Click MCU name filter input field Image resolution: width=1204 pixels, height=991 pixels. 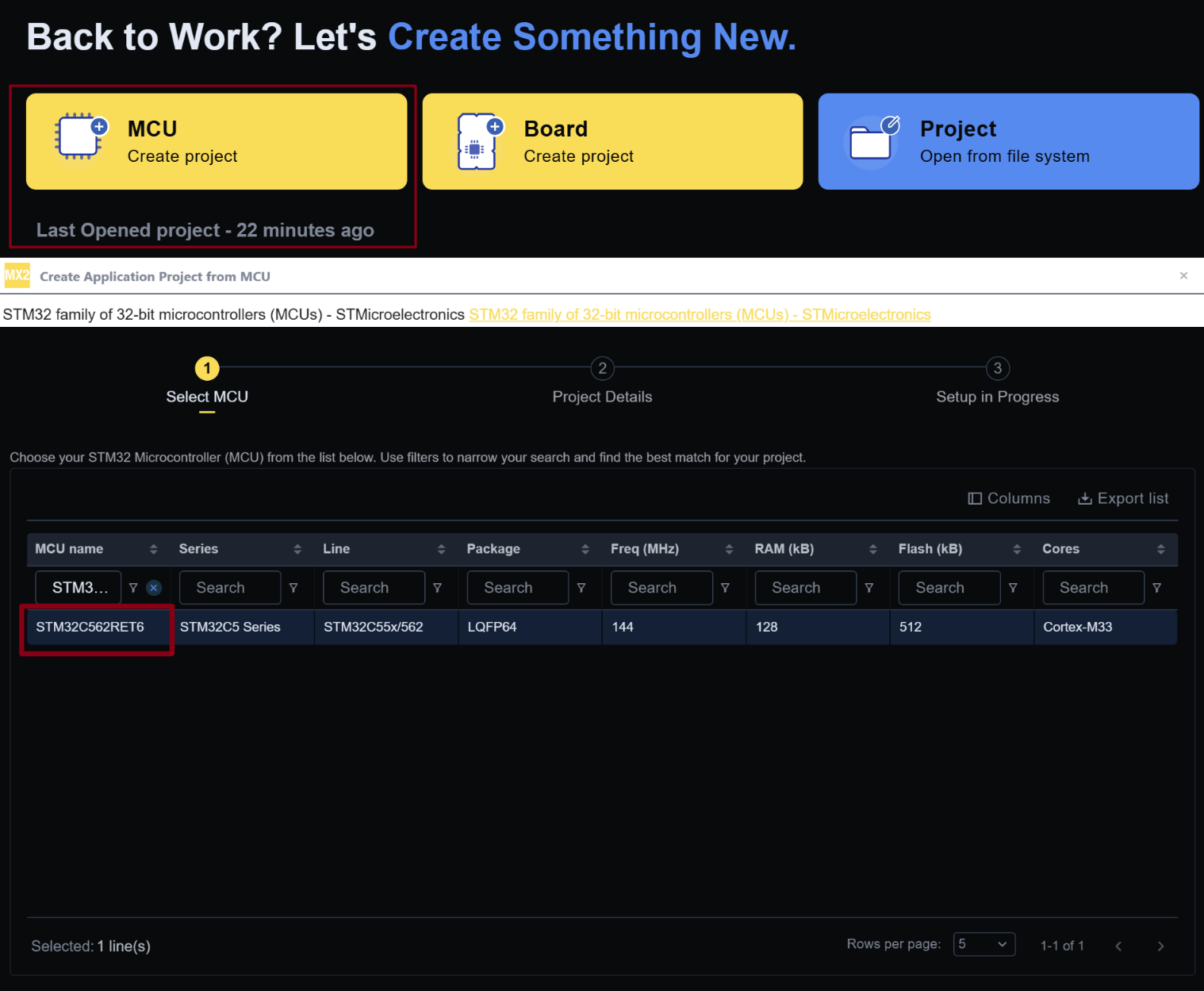pyautogui.click(x=79, y=588)
